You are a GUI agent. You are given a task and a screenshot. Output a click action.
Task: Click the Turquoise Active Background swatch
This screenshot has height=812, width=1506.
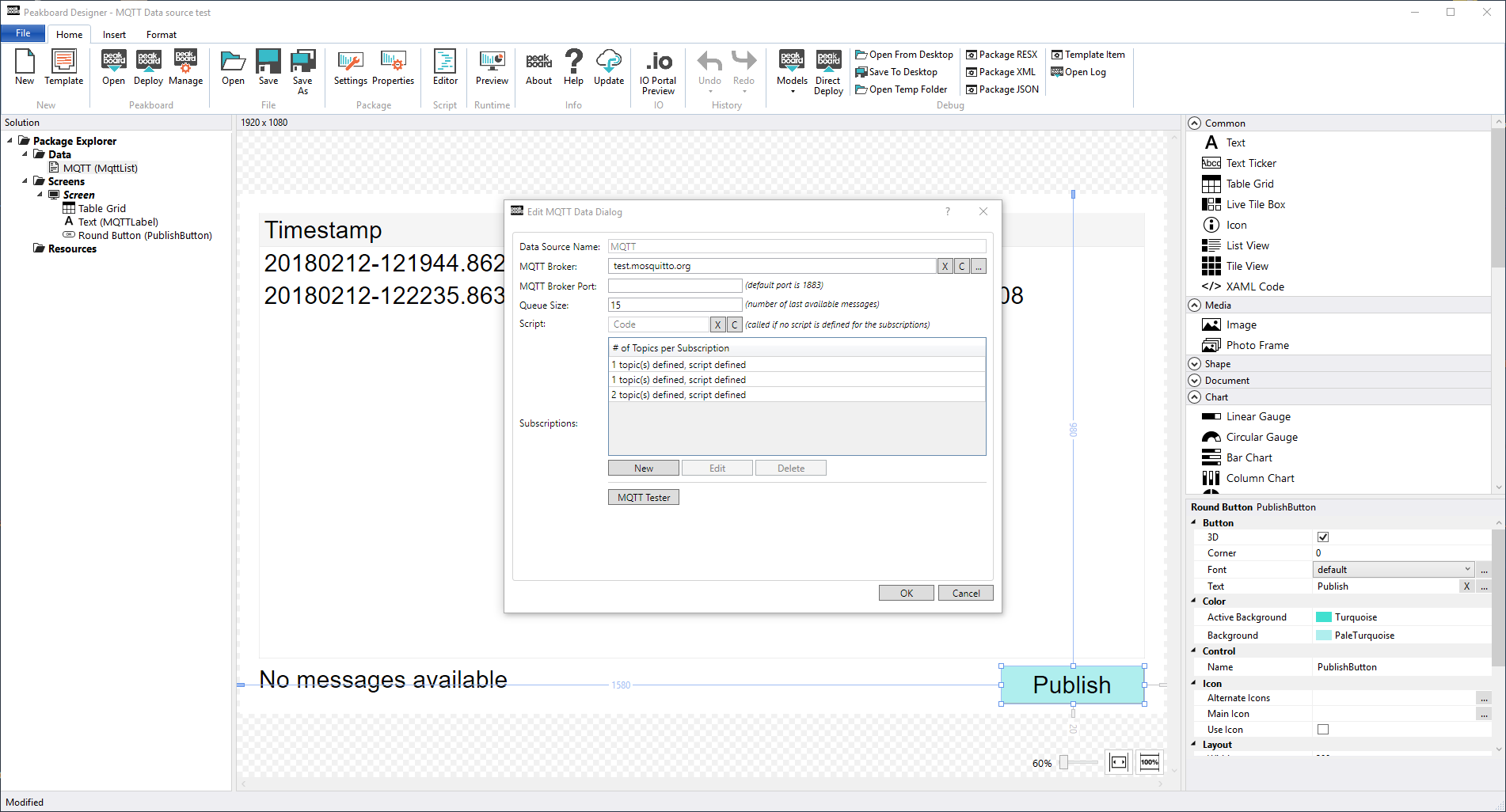coord(1324,617)
